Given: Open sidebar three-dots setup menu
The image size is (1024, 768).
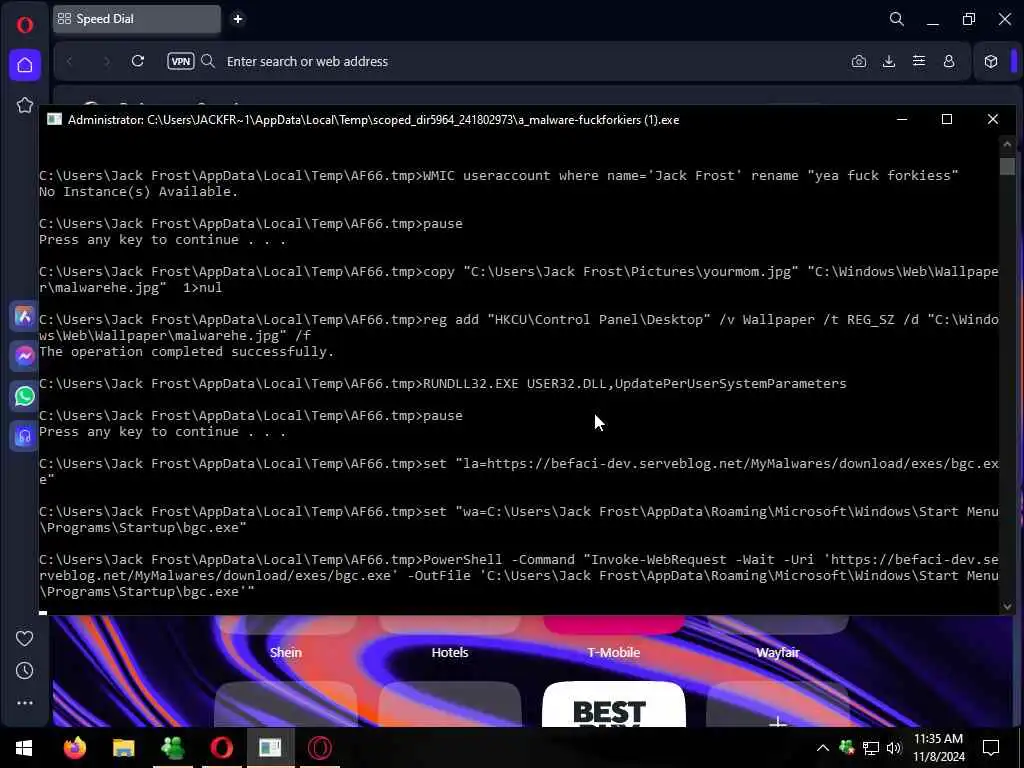Looking at the screenshot, I should coord(24,703).
